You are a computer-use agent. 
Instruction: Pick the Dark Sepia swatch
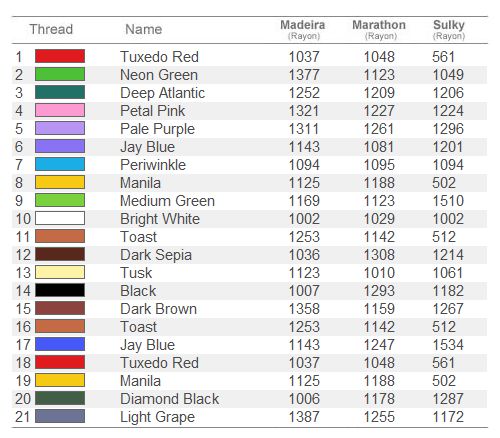(x=60, y=254)
